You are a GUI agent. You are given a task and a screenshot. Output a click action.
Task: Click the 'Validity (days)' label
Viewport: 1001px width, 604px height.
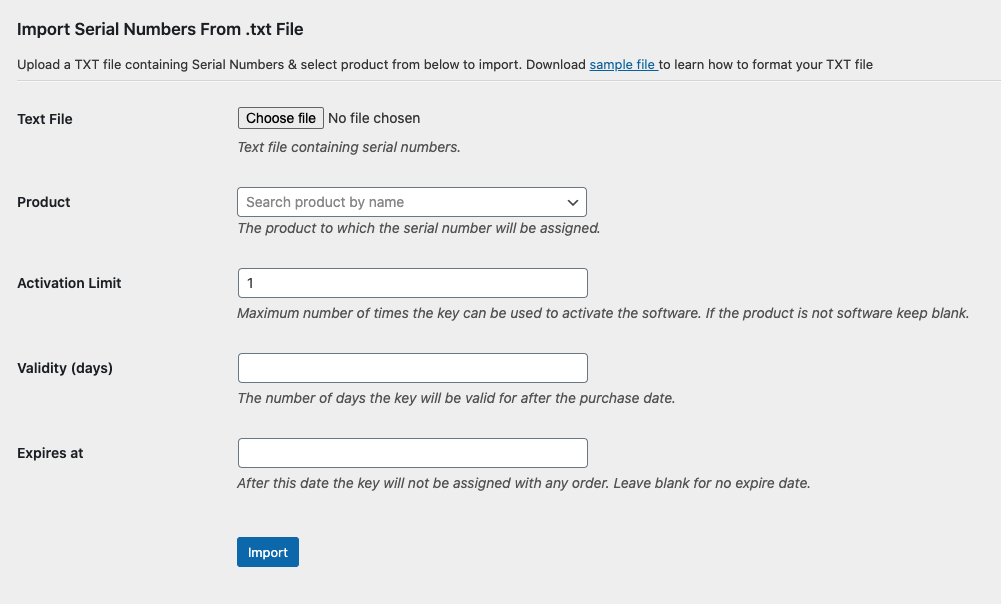[64, 368]
